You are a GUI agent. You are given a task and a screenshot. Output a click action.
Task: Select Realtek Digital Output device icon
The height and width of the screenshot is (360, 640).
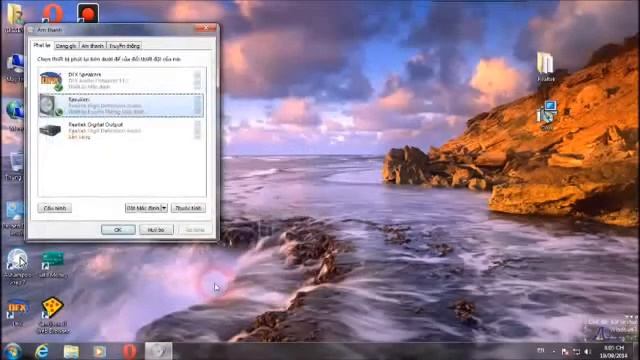(x=51, y=131)
